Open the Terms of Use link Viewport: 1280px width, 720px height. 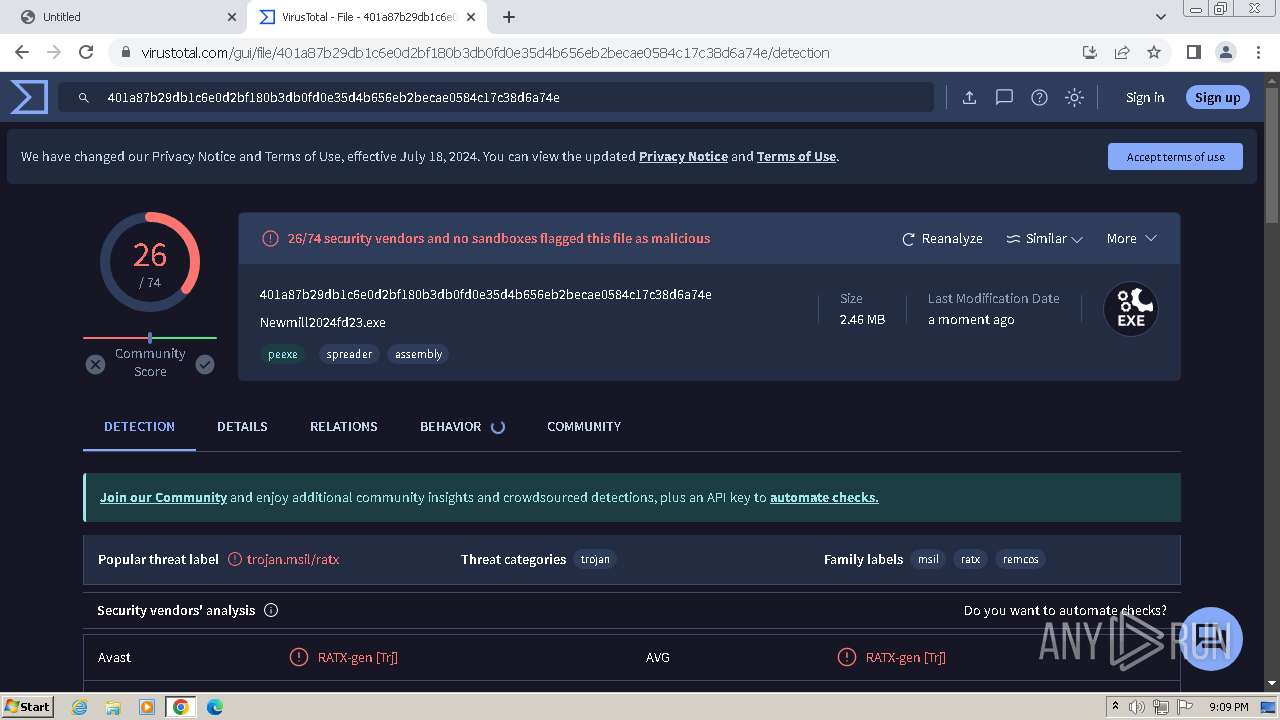tap(796, 156)
